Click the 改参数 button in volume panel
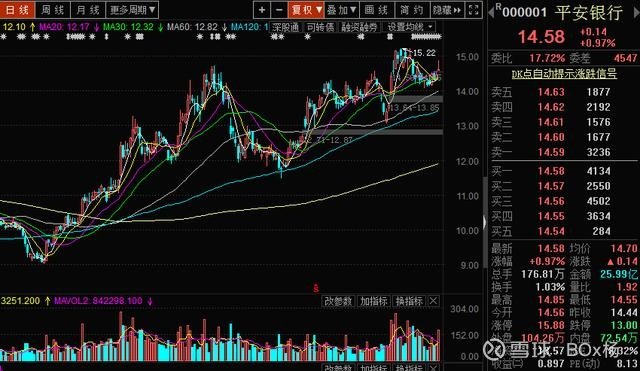The height and width of the screenshot is (371, 640). click(x=338, y=301)
